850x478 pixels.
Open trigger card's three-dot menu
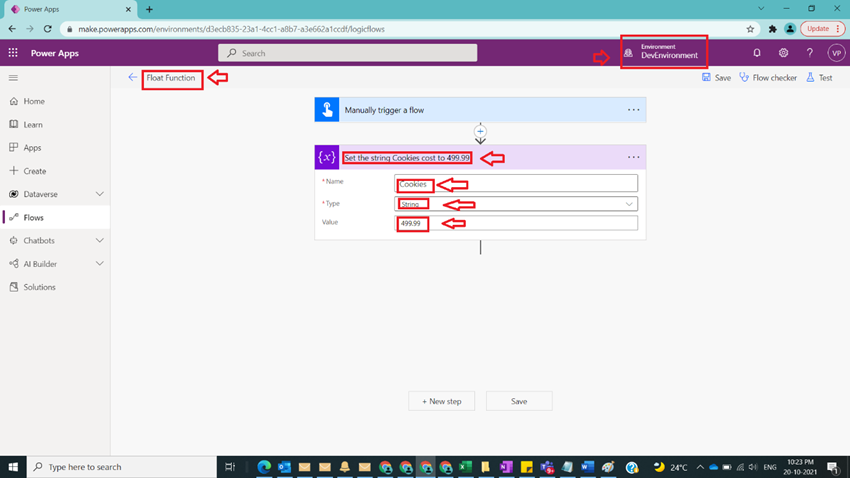click(633, 109)
